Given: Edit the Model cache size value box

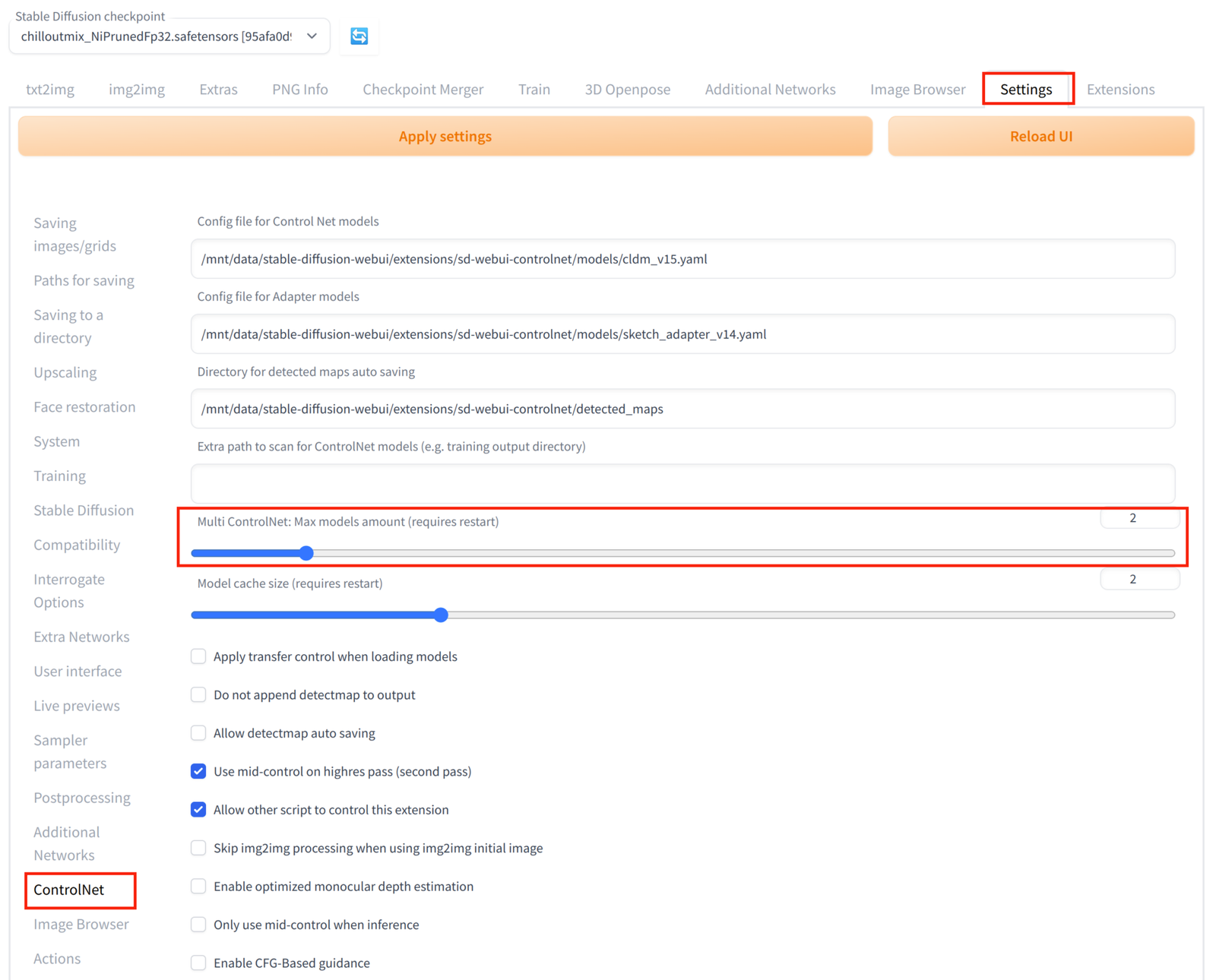Looking at the screenshot, I should click(x=1140, y=579).
